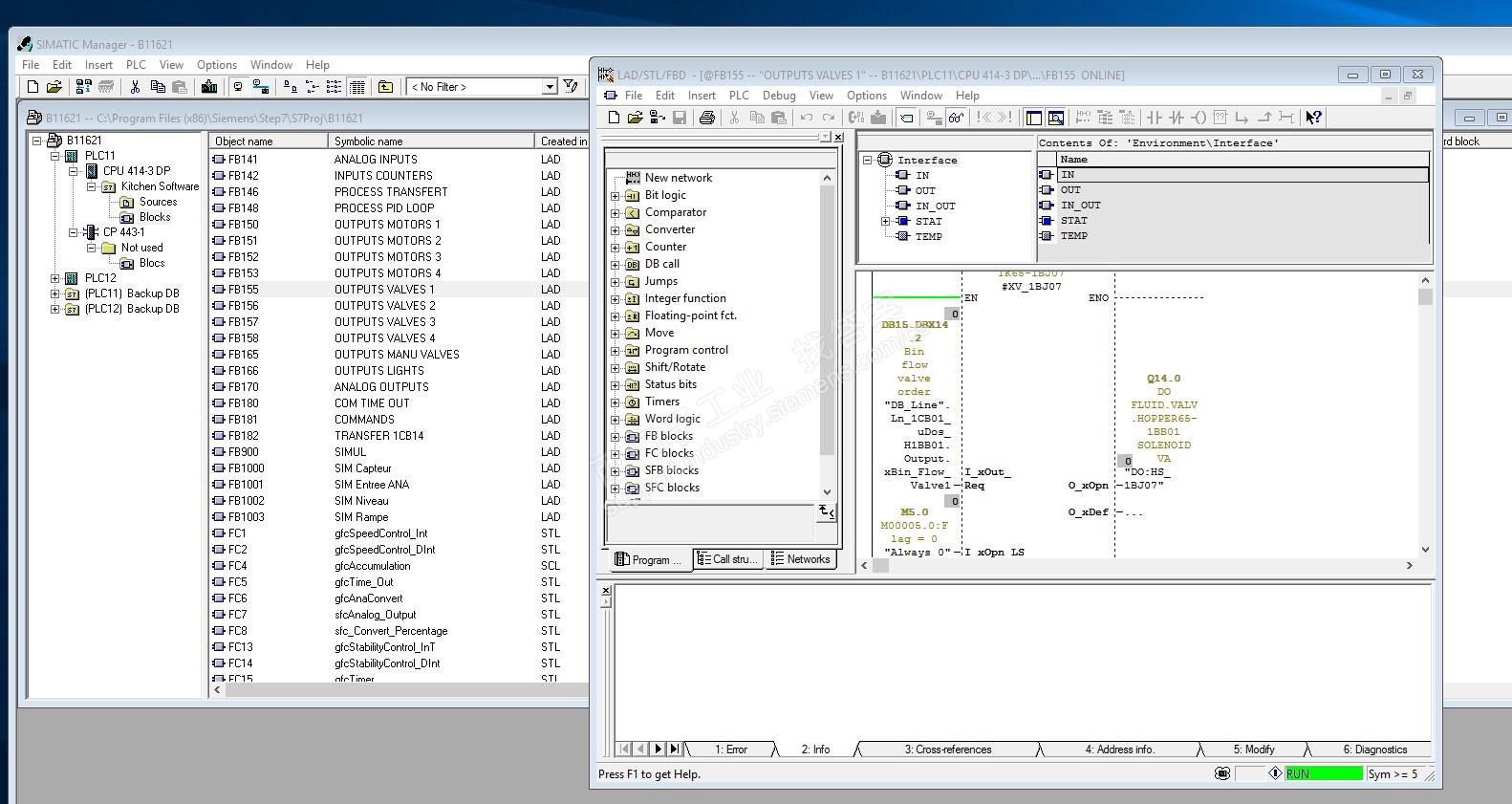The image size is (1512, 804).
Task: Click Undo arrow in LAD editor toolbar
Action: [x=807, y=118]
